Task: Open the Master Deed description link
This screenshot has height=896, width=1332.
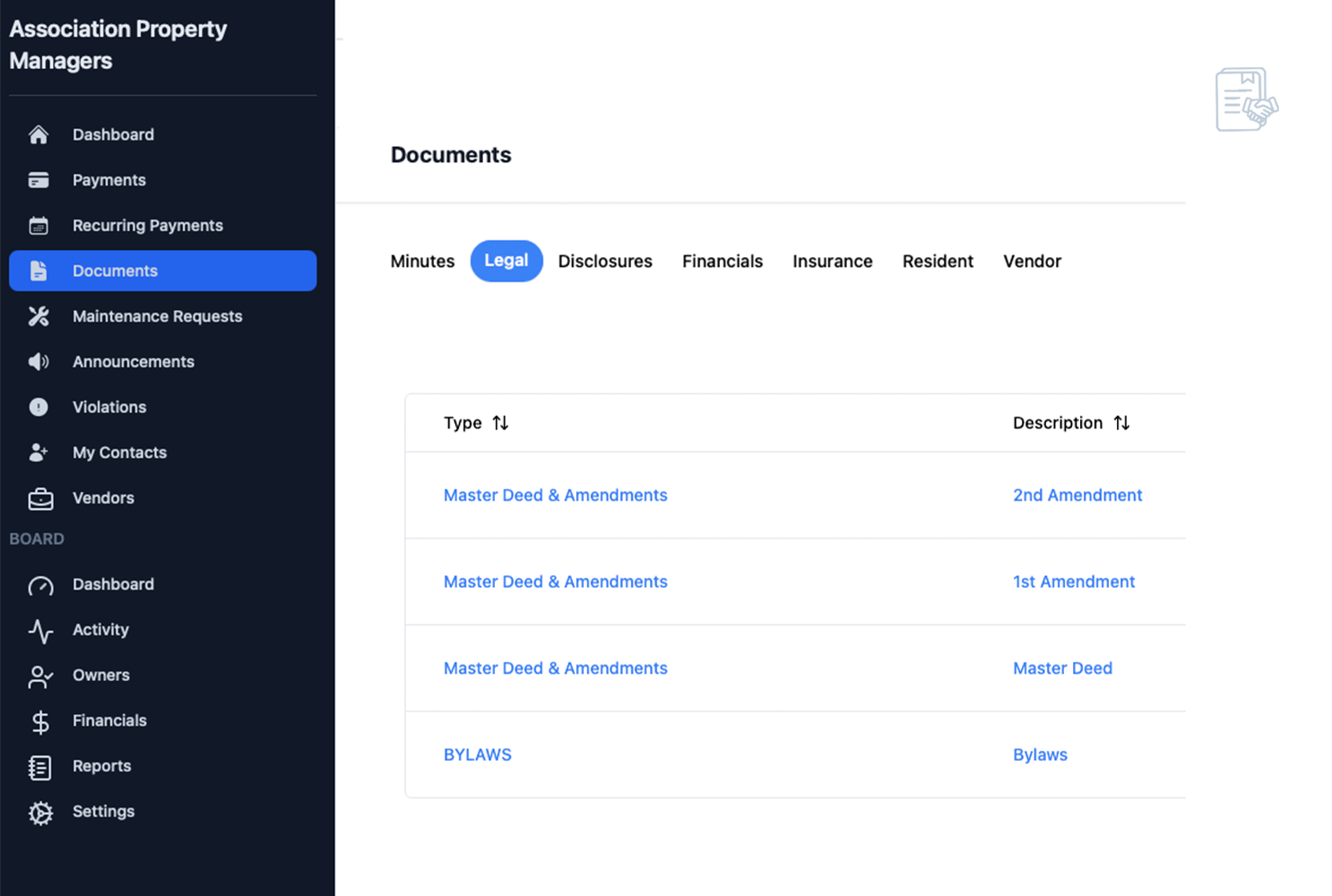Action: point(1062,668)
